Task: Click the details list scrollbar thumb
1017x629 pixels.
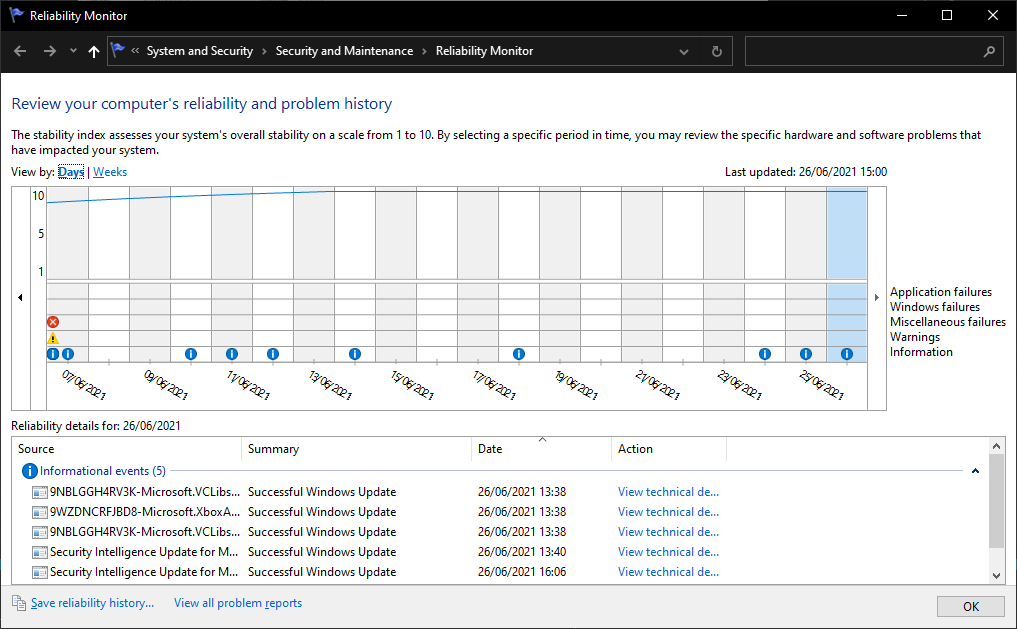Action: [996, 500]
